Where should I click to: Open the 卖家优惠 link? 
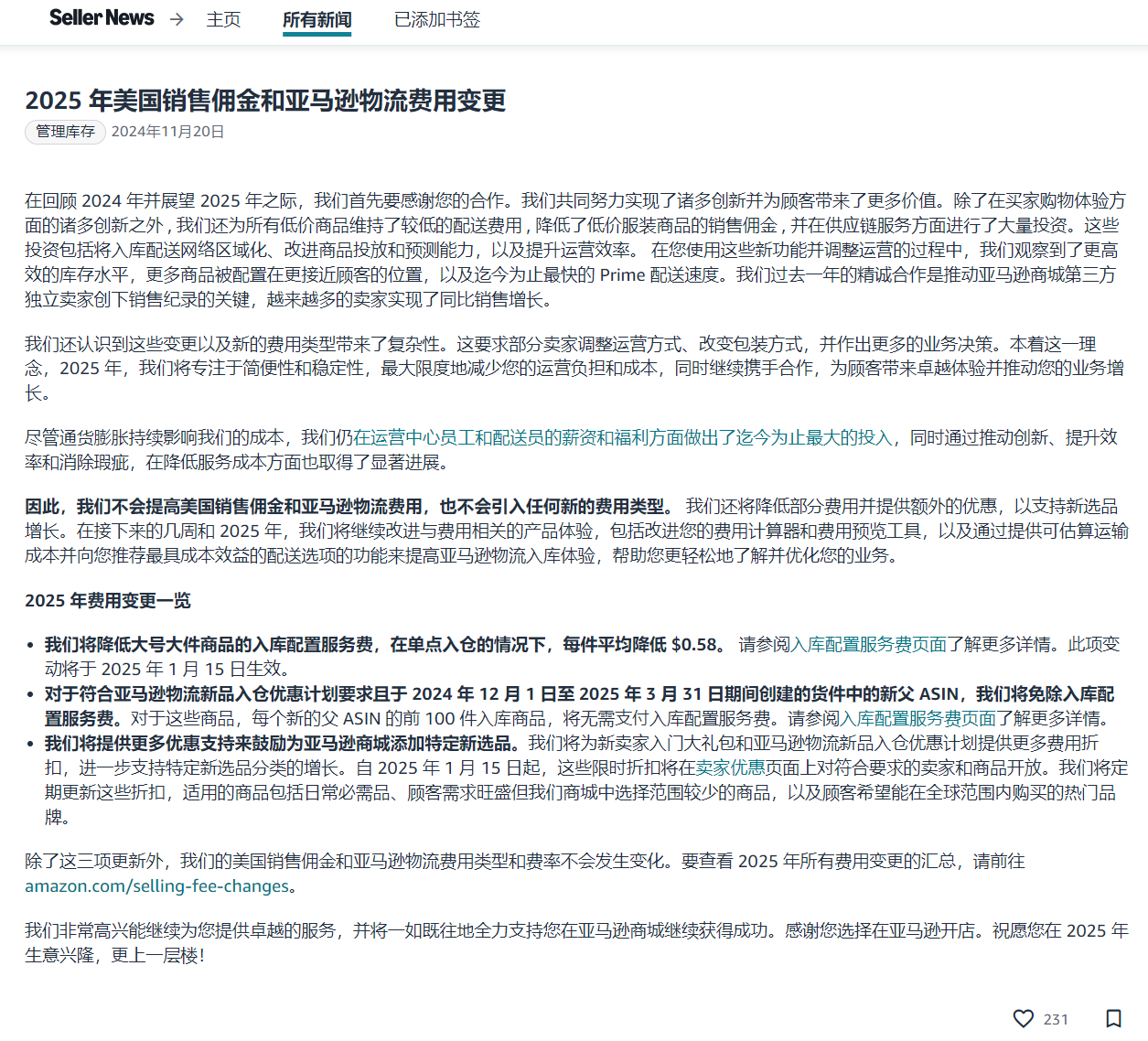pos(730,767)
